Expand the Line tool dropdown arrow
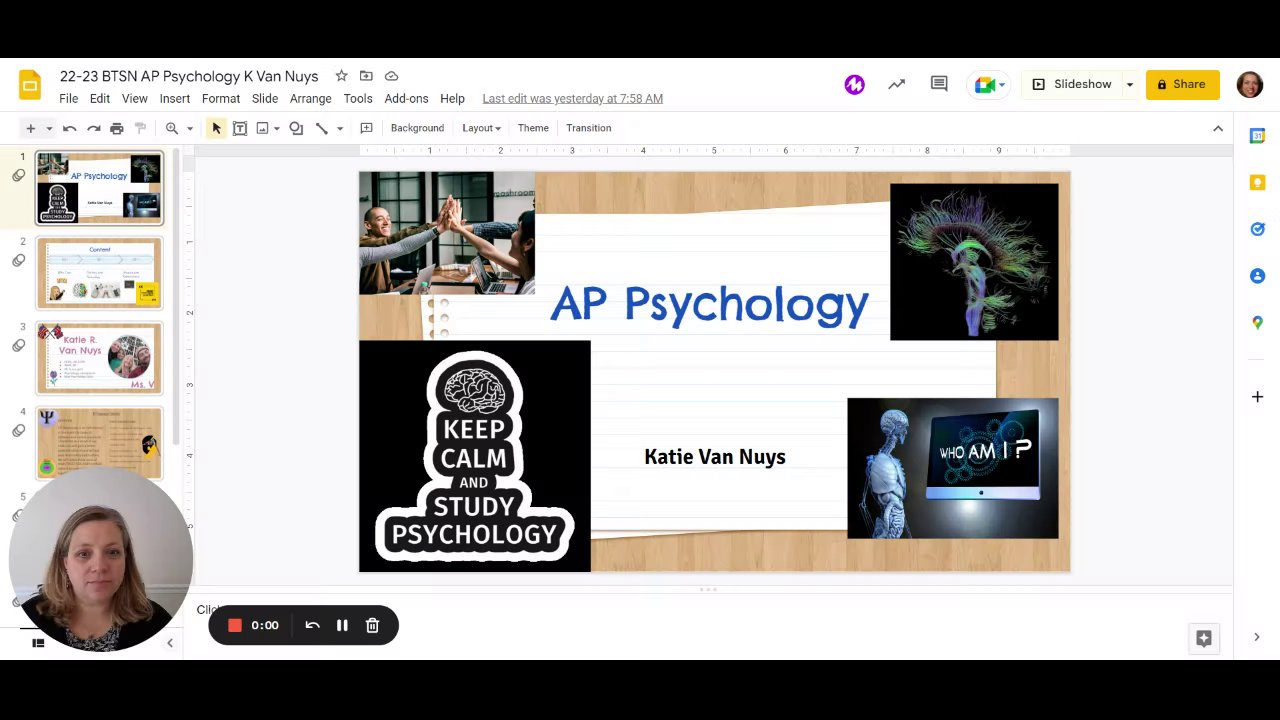 pos(340,128)
